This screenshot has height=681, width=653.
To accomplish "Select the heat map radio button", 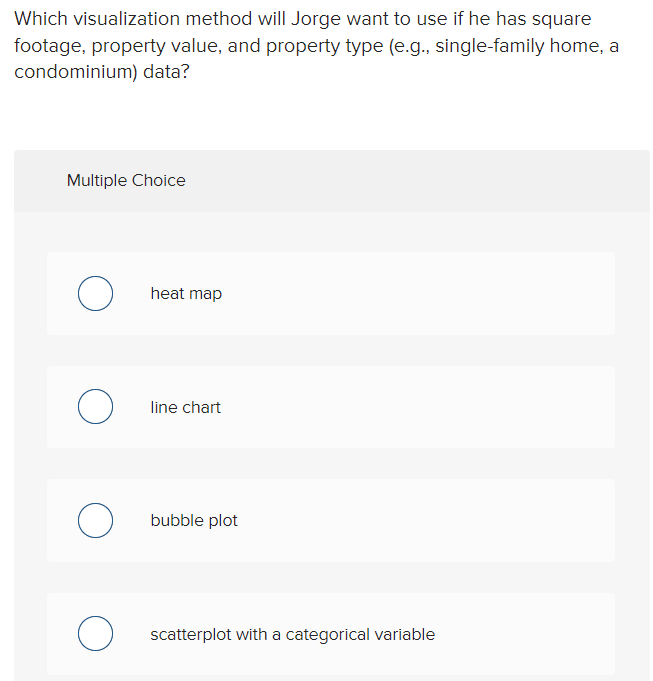I will 96,294.
